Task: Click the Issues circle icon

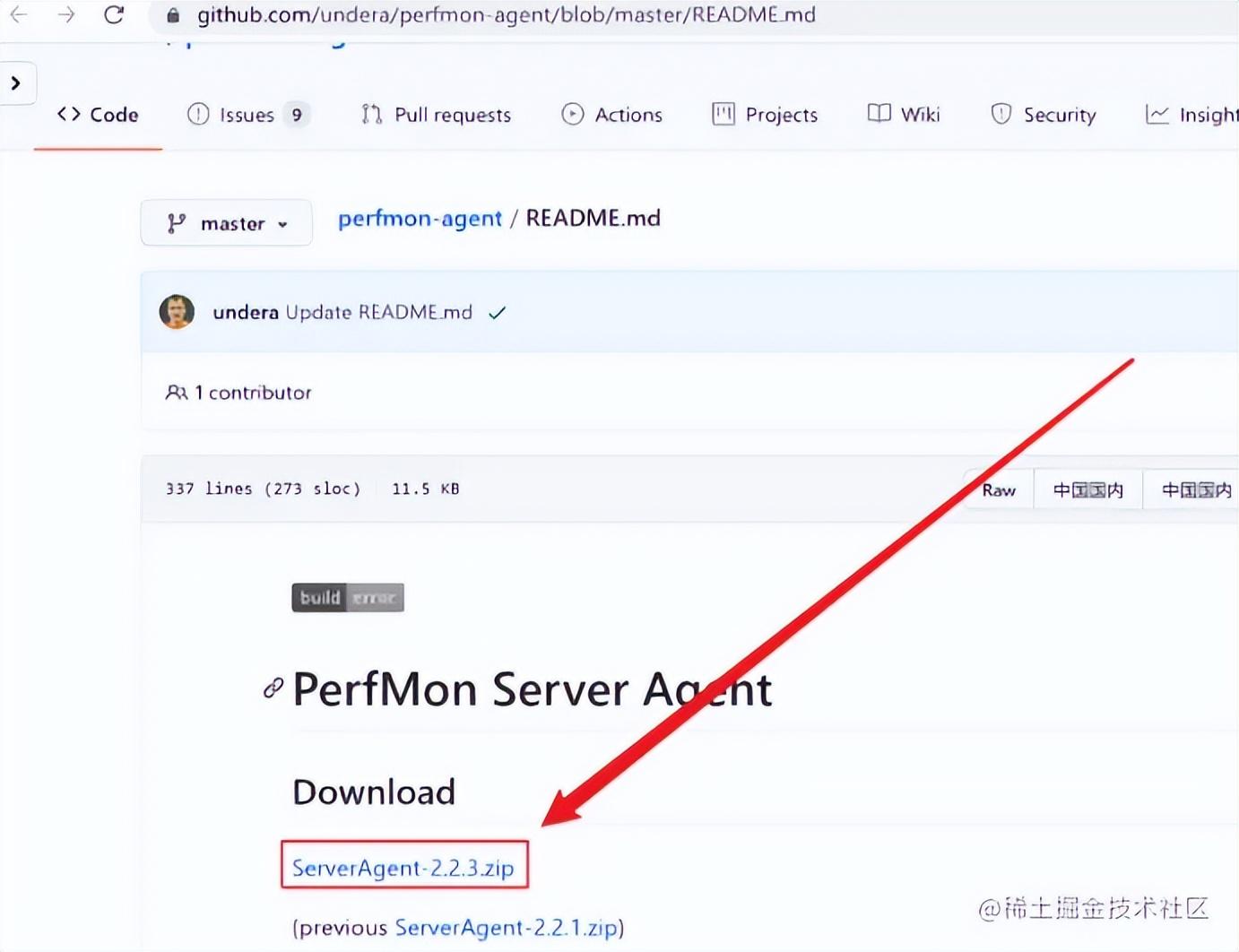Action: [x=198, y=114]
